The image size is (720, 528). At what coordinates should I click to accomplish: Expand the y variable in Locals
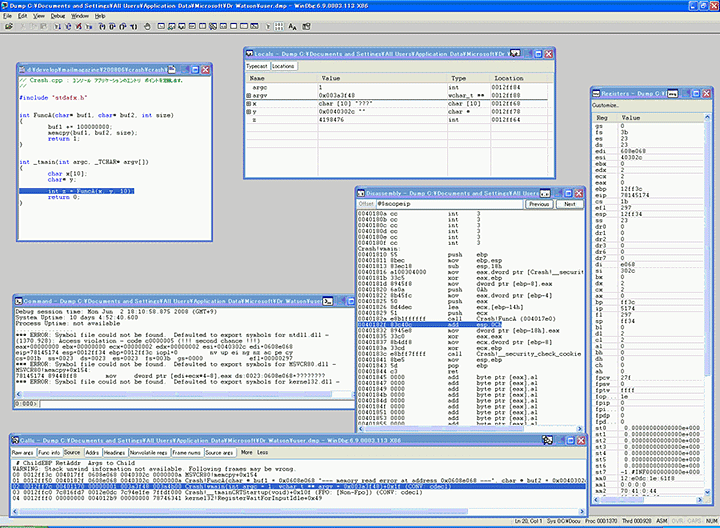point(249,112)
